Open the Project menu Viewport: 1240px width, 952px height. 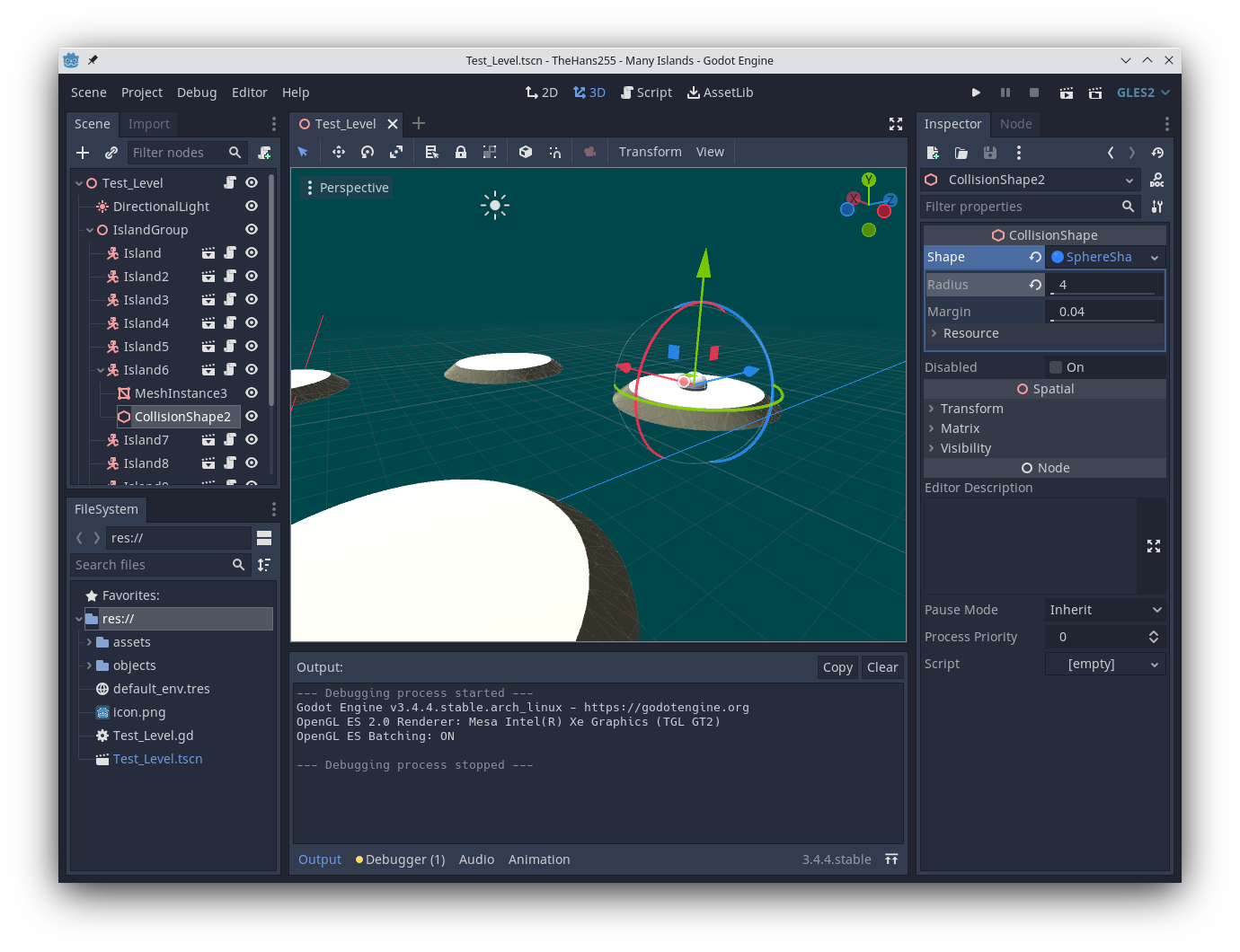click(142, 93)
